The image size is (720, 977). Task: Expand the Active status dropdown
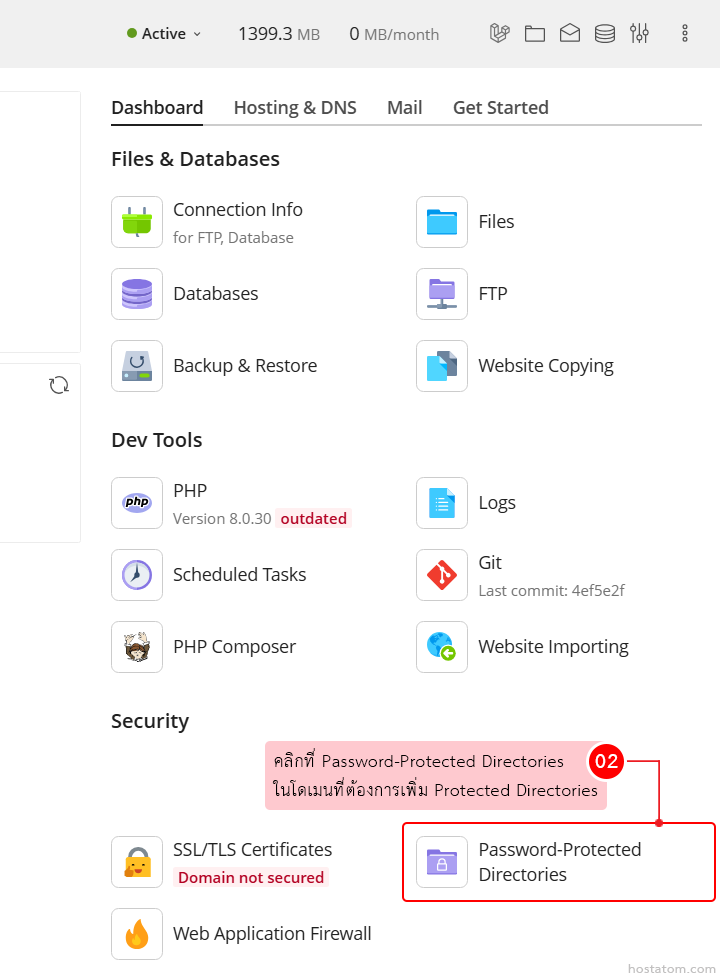tap(165, 33)
